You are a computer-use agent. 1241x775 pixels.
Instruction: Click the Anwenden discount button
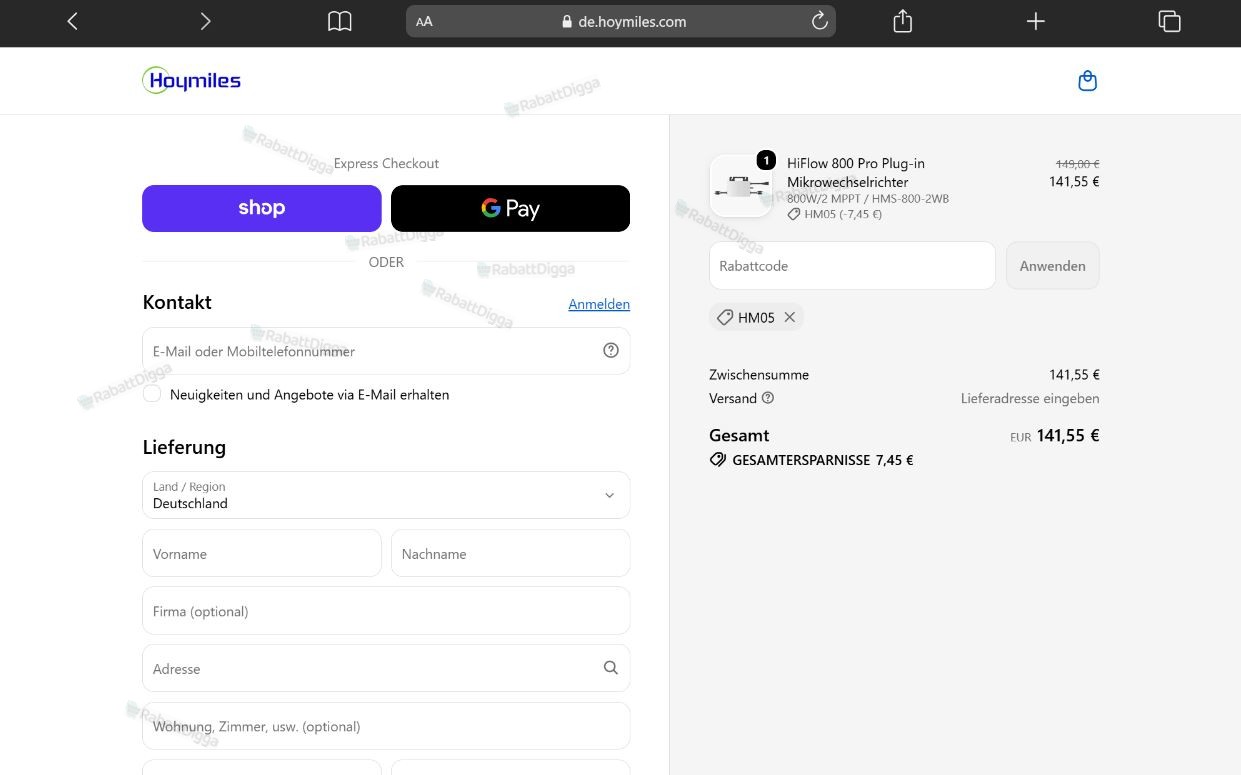1053,266
